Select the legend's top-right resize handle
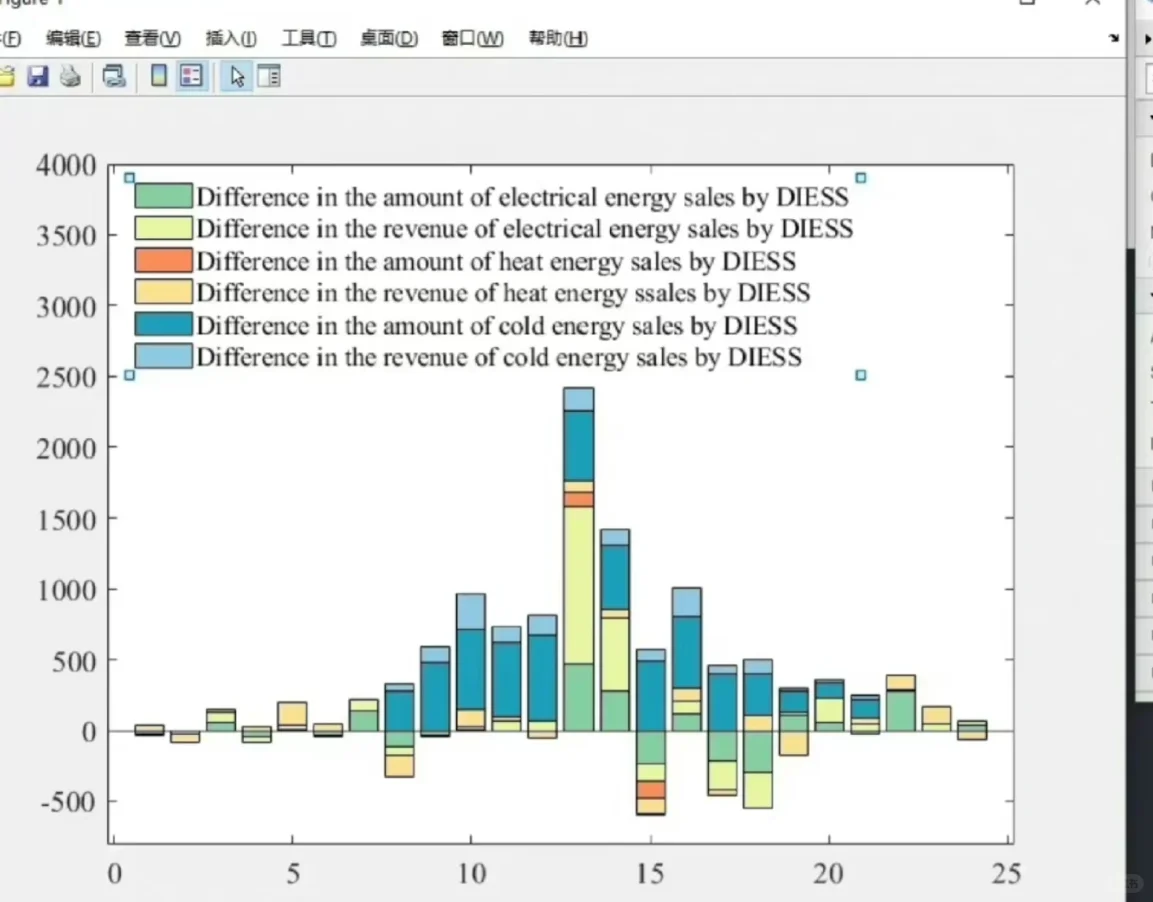 860,178
